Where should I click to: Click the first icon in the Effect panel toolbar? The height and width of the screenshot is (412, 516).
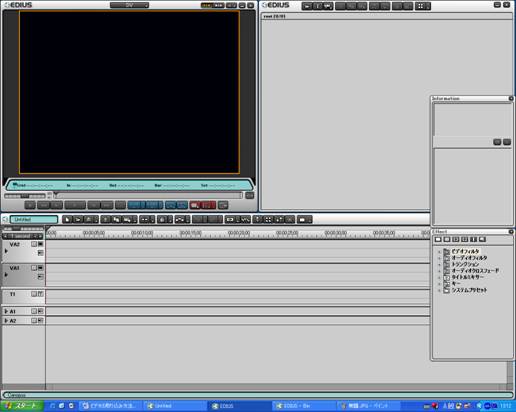click(438, 239)
